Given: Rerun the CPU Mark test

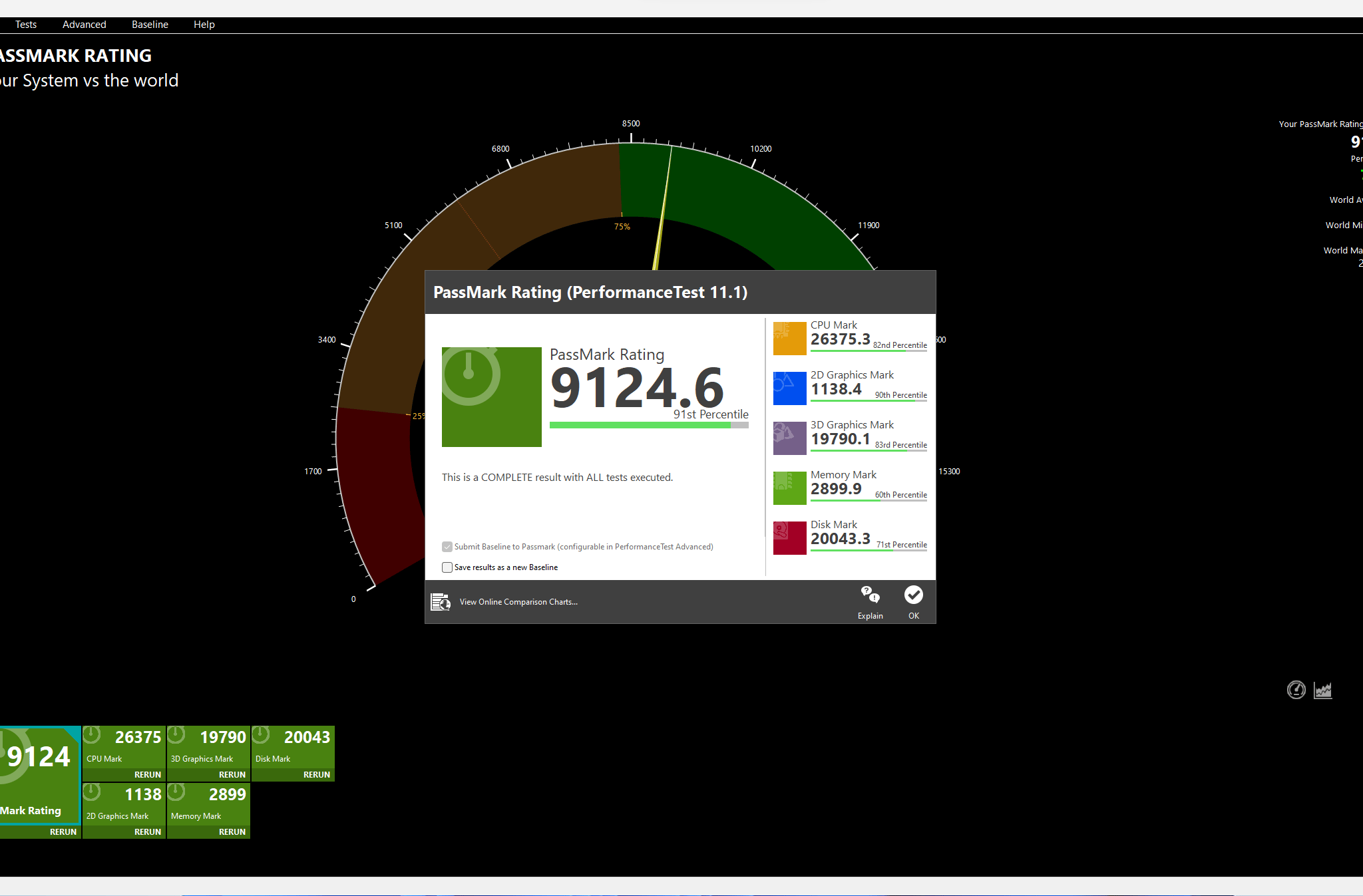Looking at the screenshot, I should coord(148,775).
